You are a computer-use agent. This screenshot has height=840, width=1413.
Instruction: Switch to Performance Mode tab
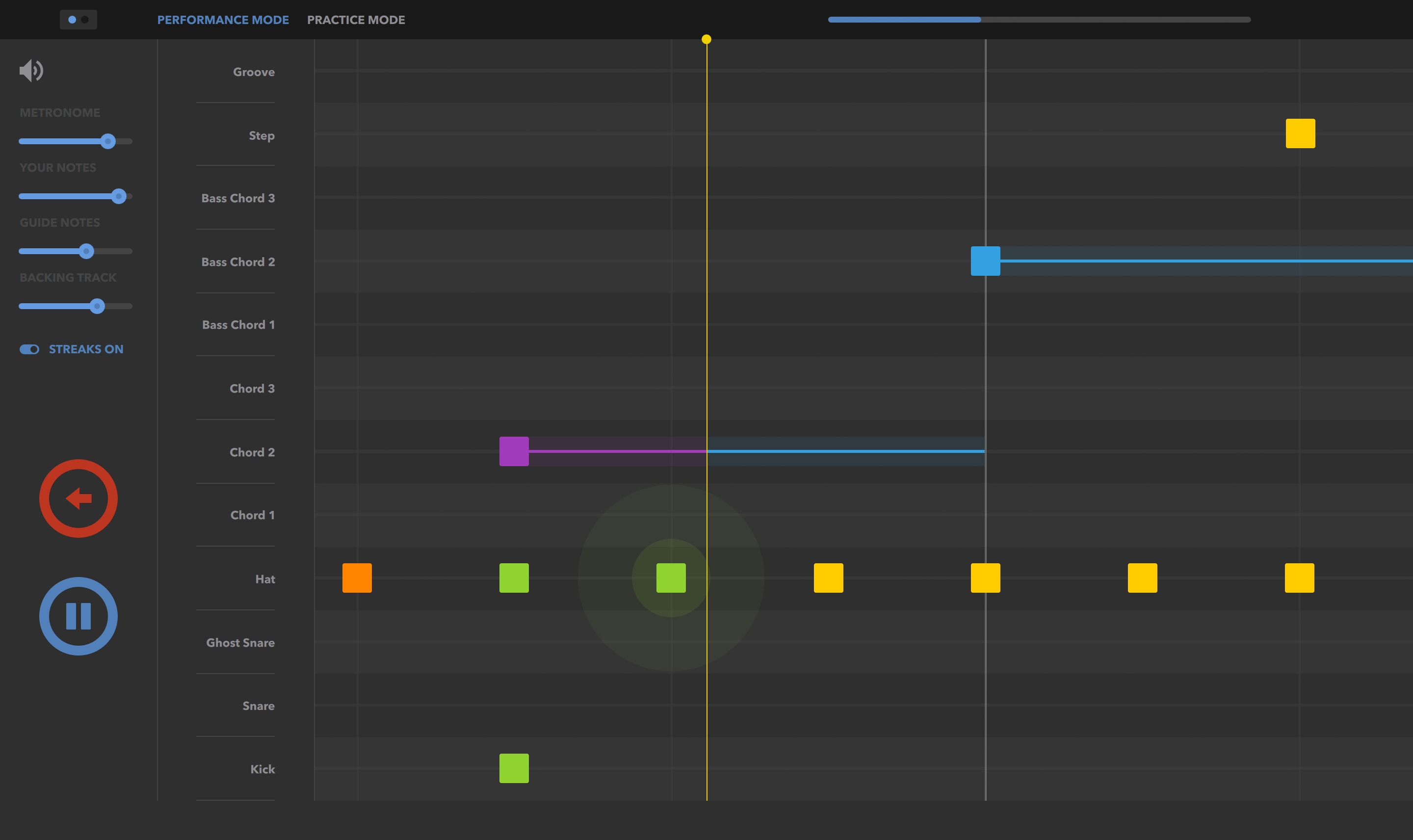click(223, 20)
